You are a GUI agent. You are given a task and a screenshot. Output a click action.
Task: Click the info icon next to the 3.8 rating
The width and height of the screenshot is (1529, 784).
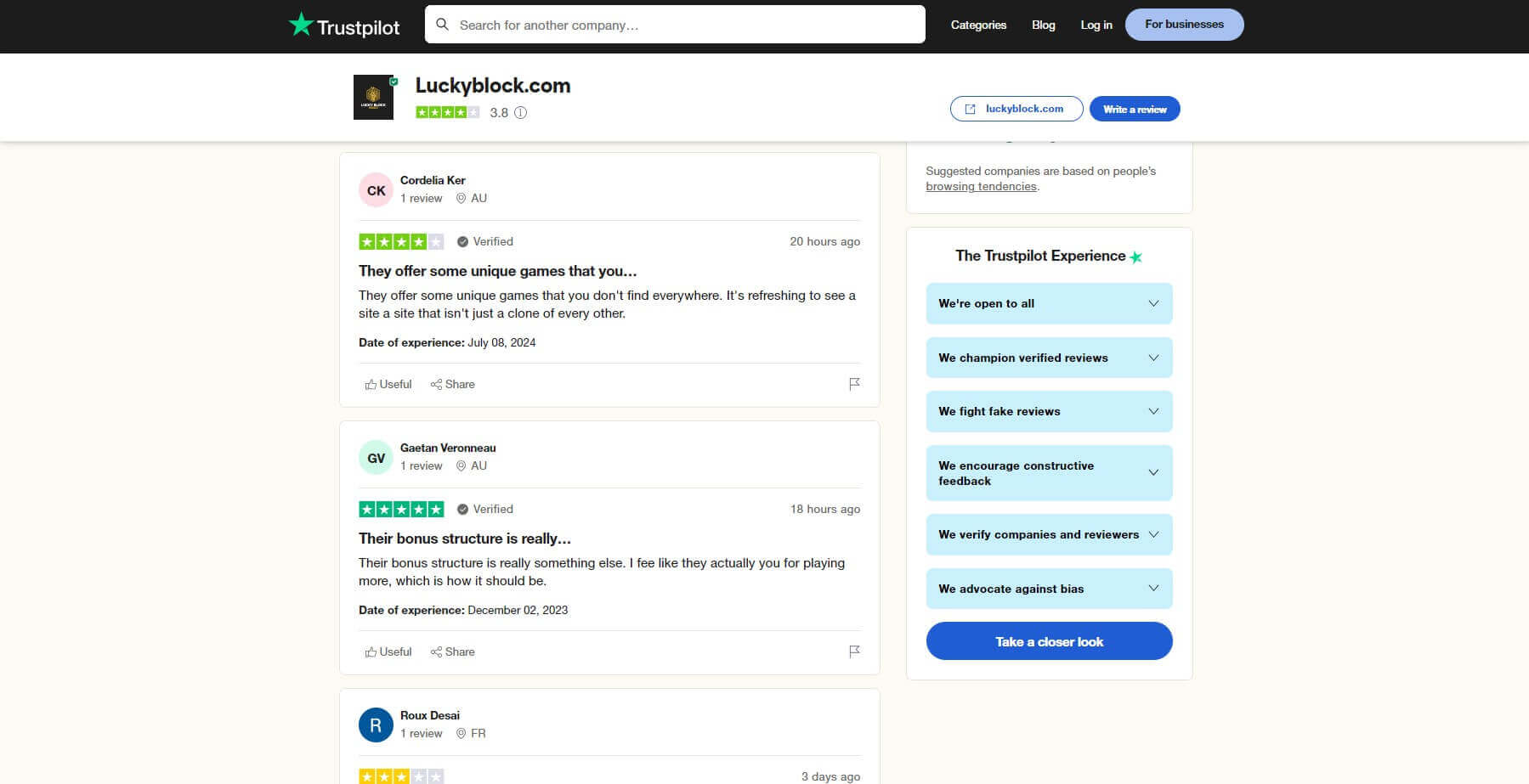[522, 112]
